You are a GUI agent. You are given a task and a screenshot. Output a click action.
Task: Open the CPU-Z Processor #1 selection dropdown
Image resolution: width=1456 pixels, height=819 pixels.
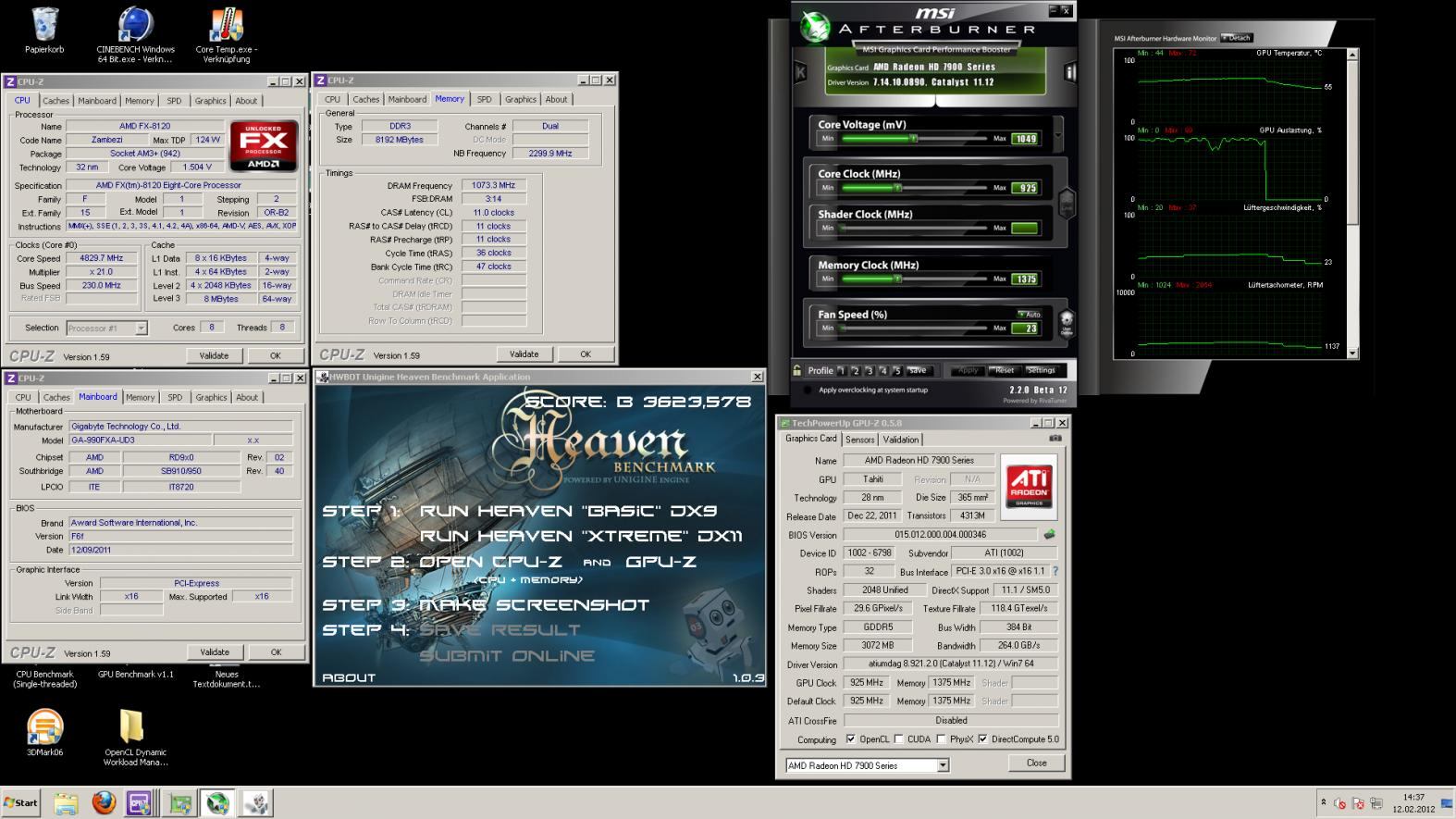tap(141, 328)
